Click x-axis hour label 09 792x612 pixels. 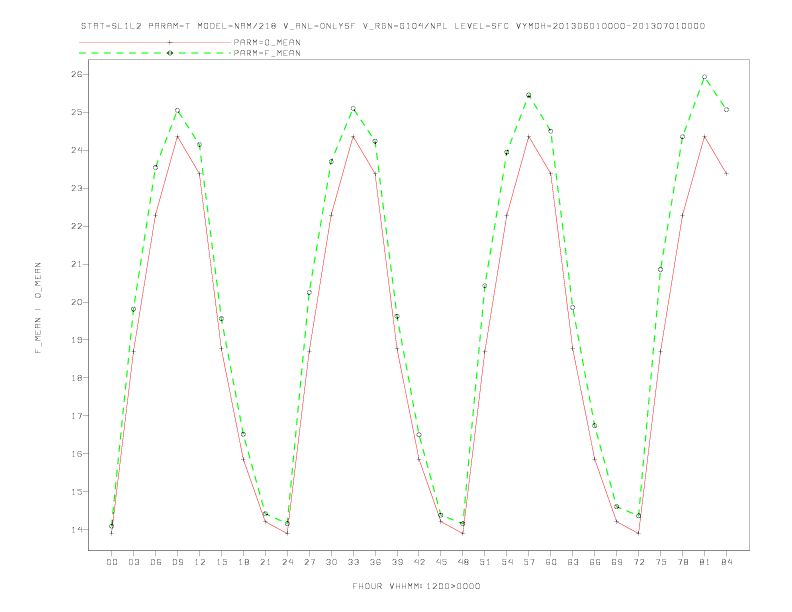pos(177,562)
